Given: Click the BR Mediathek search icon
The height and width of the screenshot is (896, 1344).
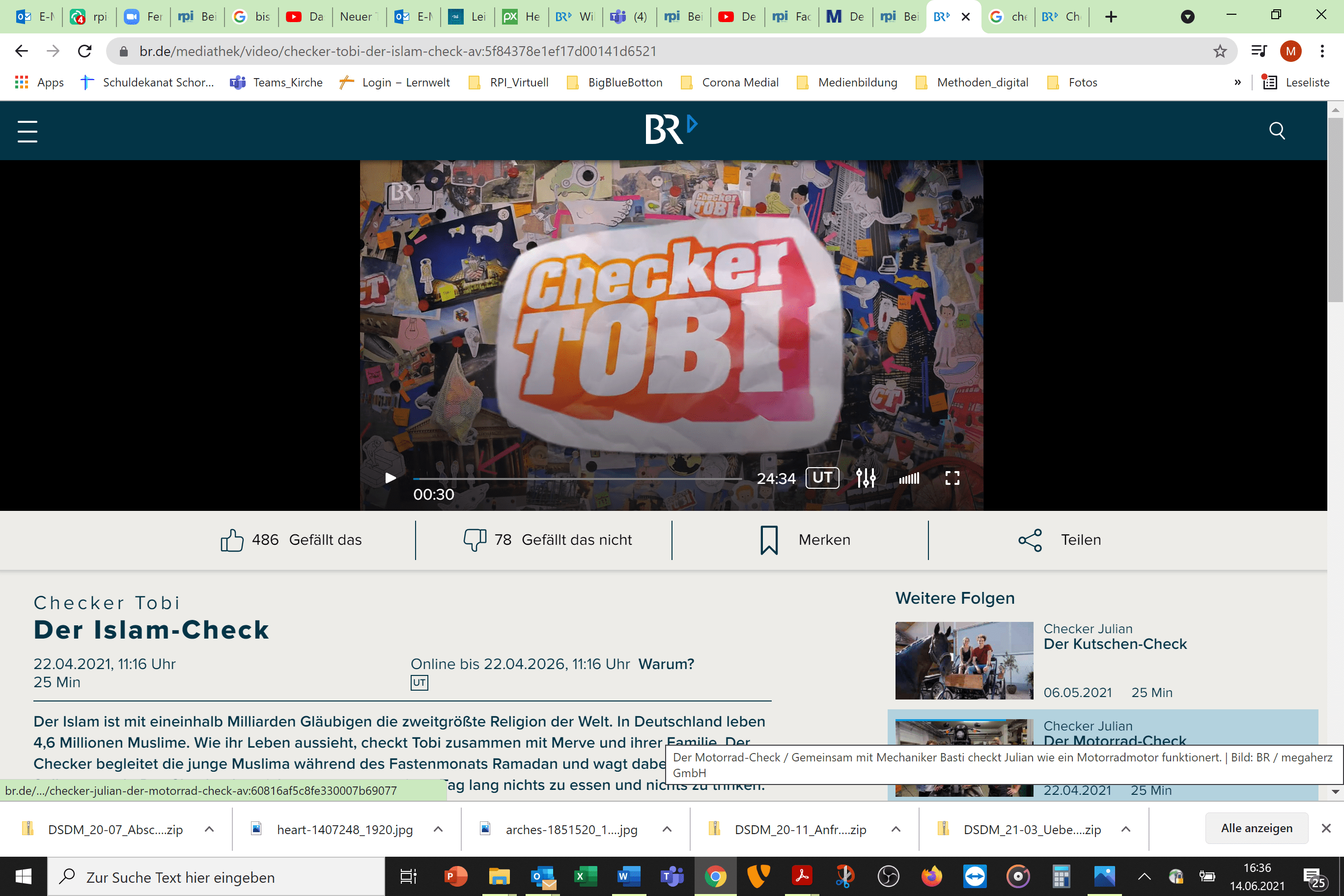Looking at the screenshot, I should [x=1277, y=131].
